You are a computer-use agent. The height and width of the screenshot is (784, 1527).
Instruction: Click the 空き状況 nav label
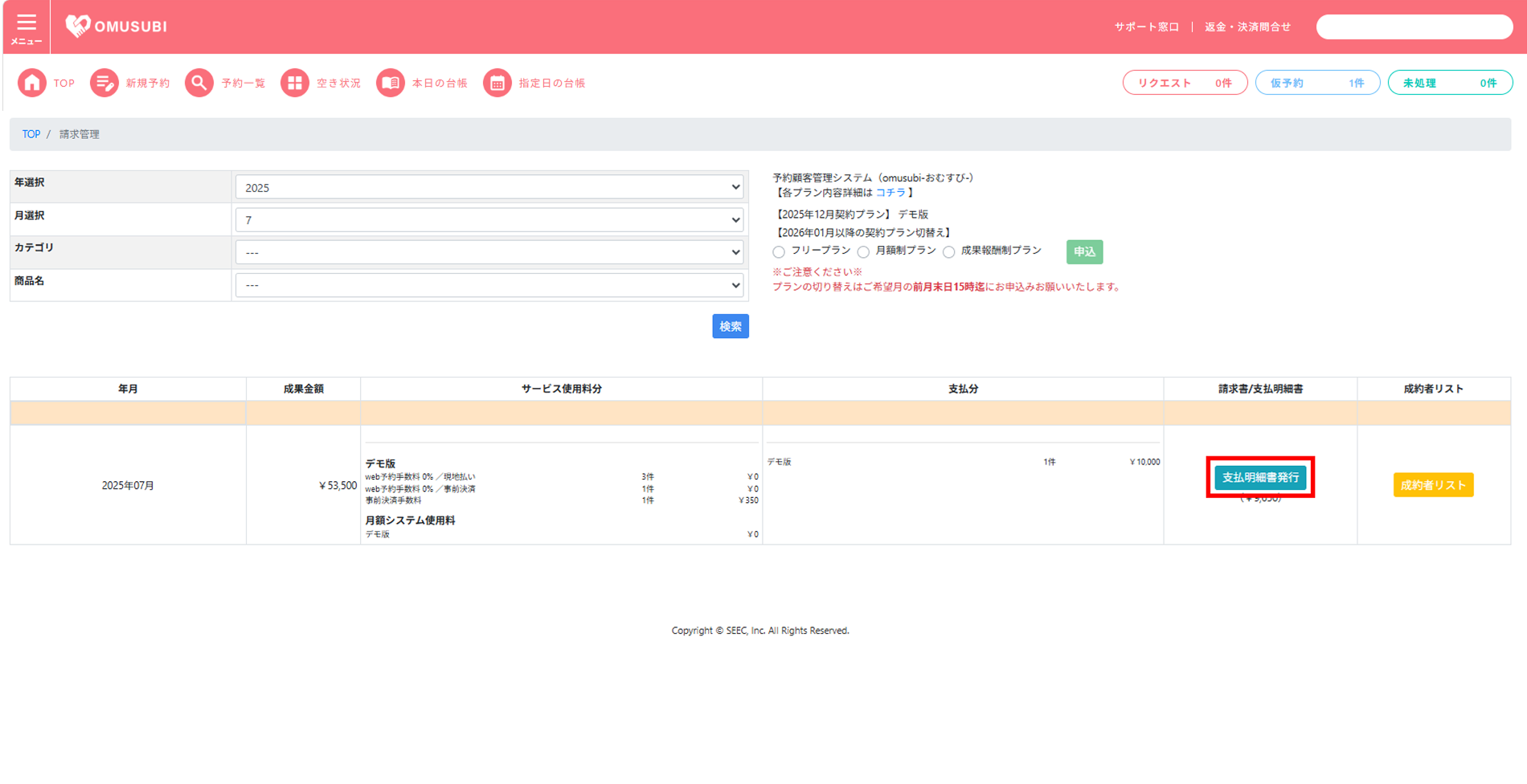click(338, 84)
